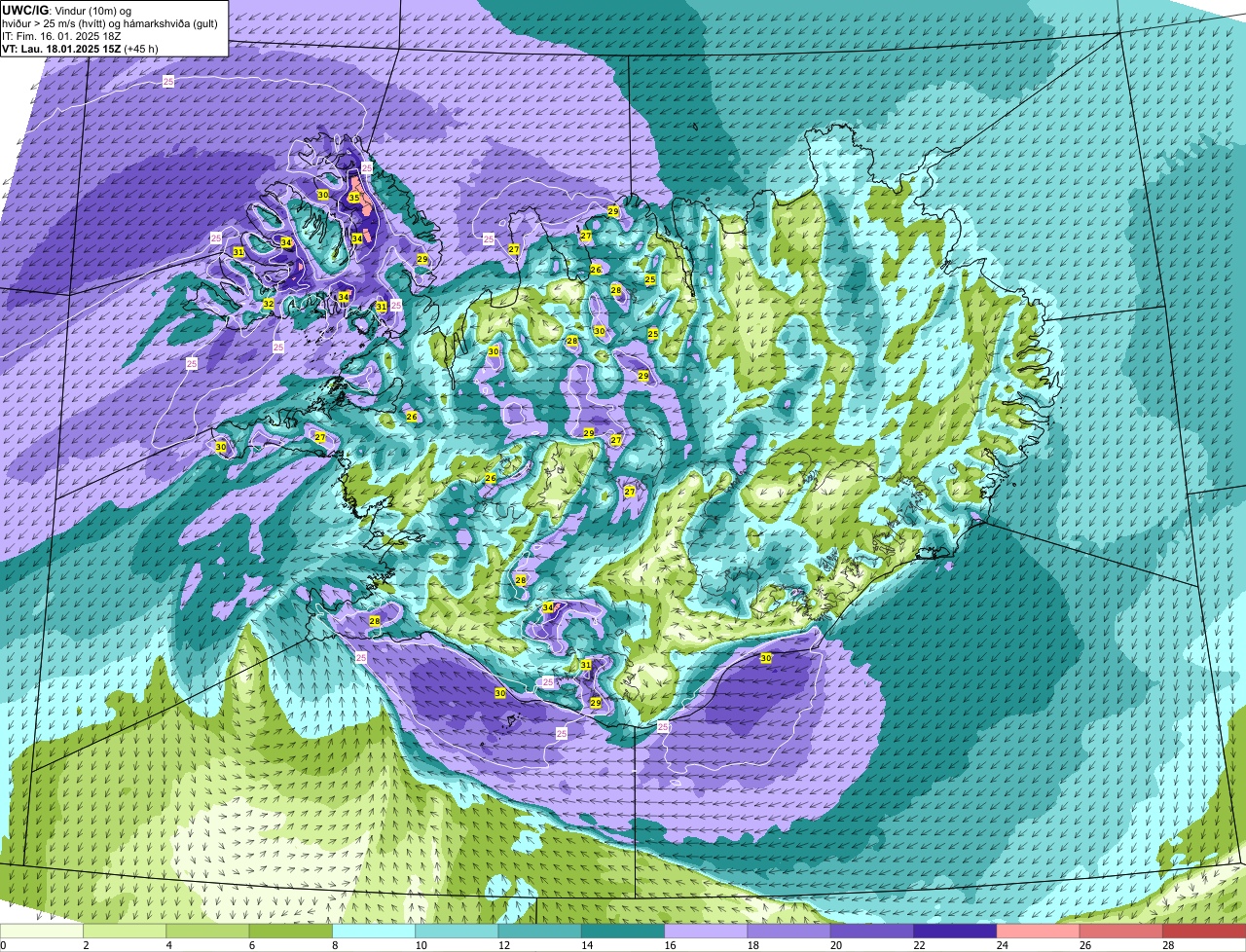Choose the 22–24 m/s deep indigo swatch
The width and height of the screenshot is (1246, 952).
pos(955,931)
